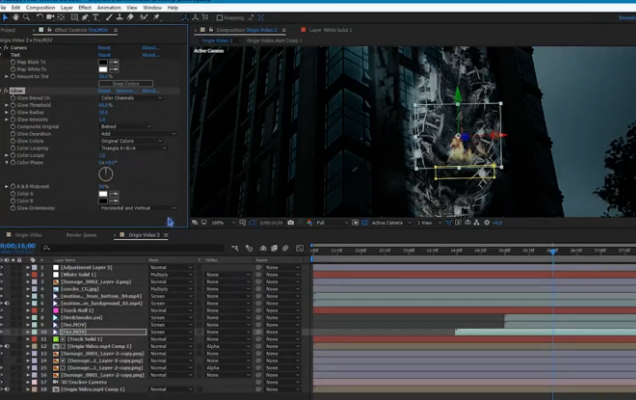Click the Glow Color A swatch
Image resolution: width=636 pixels, height=400 pixels.
[x=103, y=195]
